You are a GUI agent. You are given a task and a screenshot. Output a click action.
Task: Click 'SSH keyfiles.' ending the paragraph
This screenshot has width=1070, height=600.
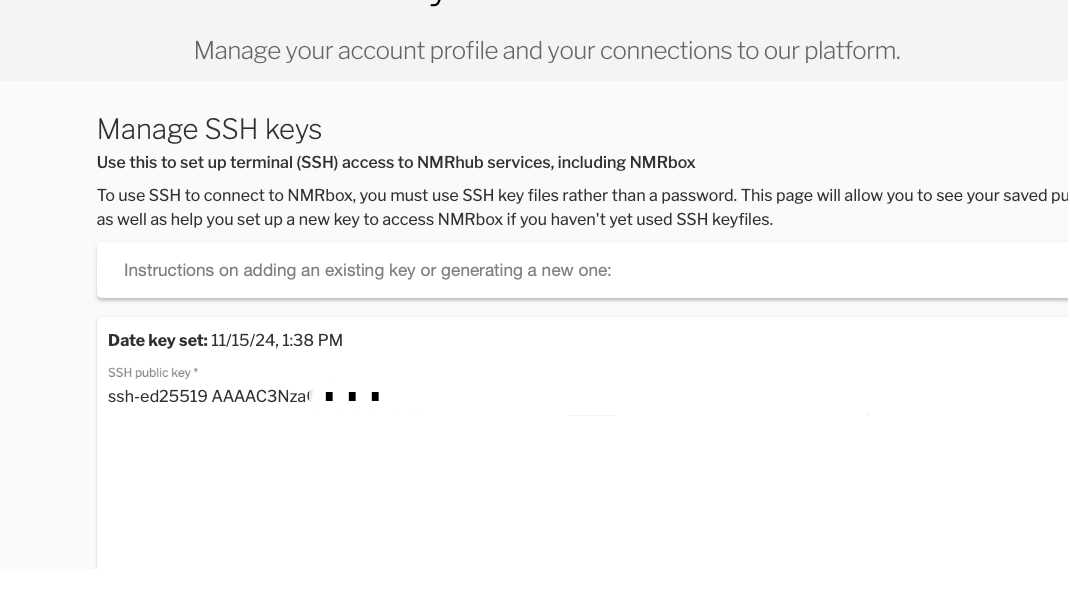click(x=724, y=220)
